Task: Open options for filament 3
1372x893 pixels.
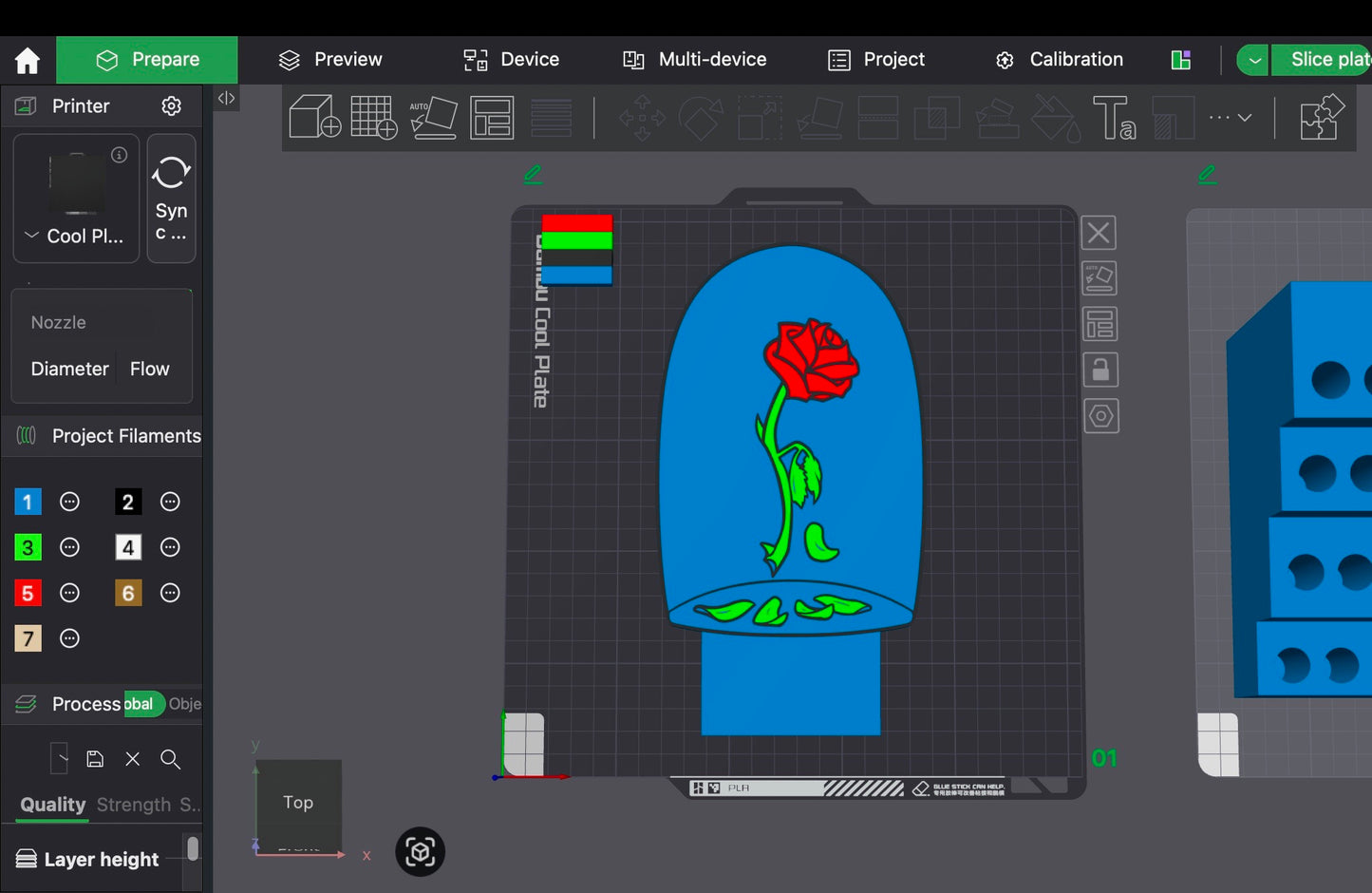Action: [69, 547]
